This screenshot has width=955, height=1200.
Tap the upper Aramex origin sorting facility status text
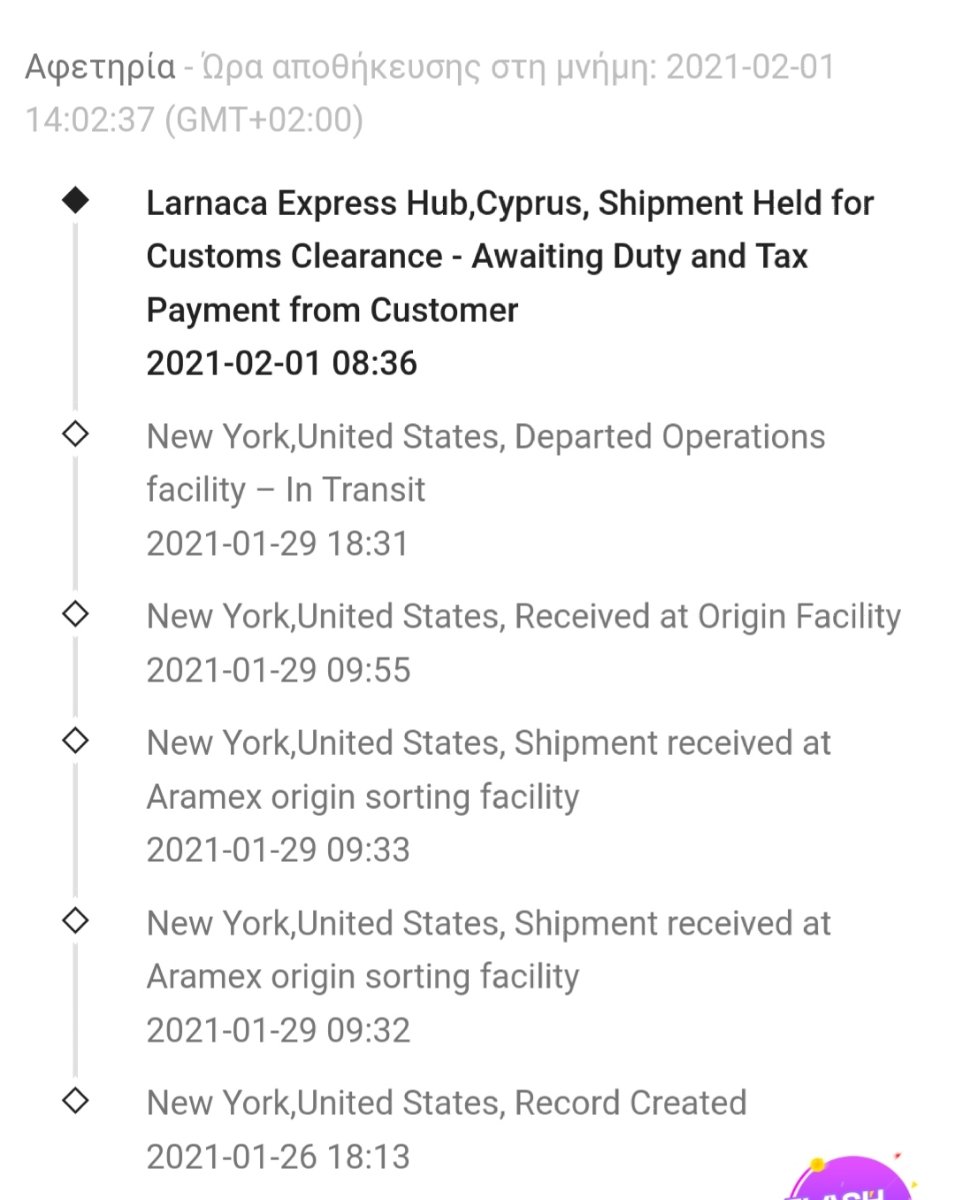[488, 770]
